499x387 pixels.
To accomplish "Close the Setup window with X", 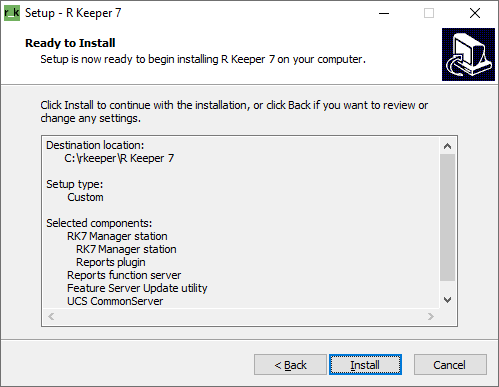I will (475, 13).
